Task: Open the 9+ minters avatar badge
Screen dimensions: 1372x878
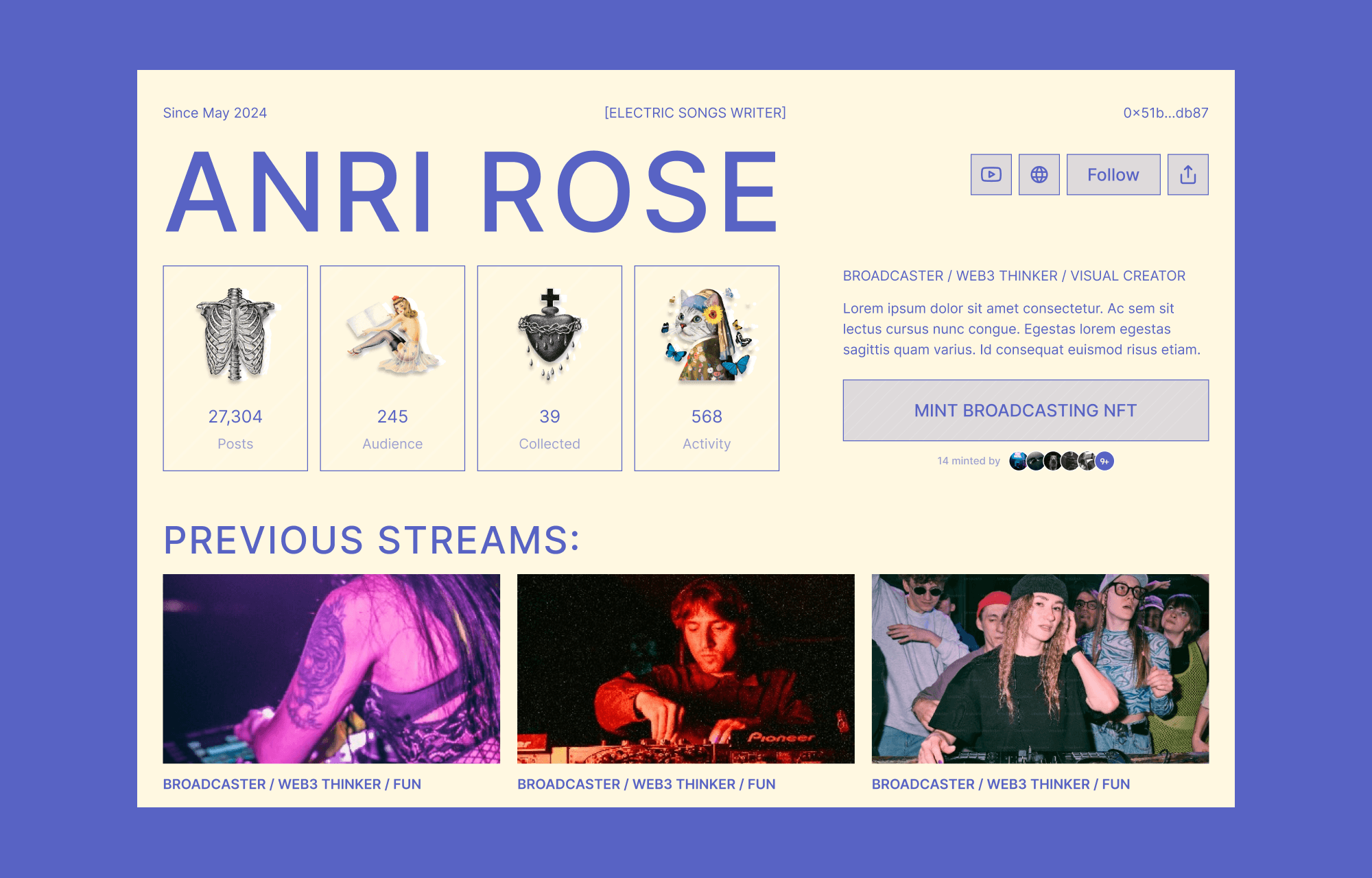Action: 1104,461
